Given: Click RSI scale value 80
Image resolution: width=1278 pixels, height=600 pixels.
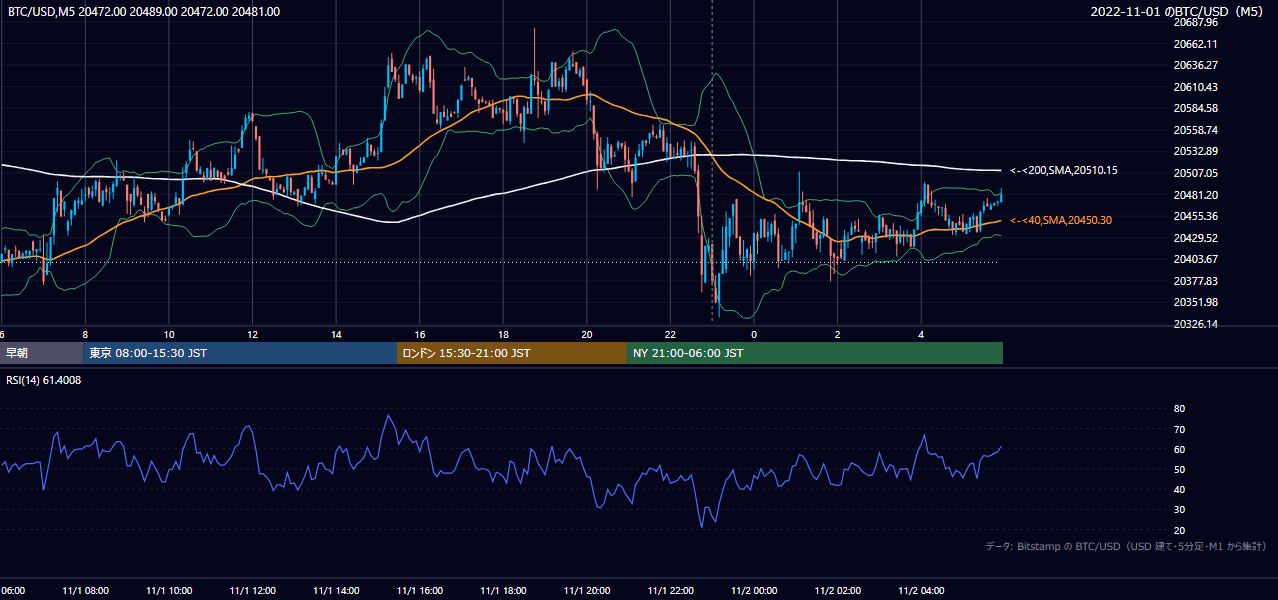Looking at the screenshot, I should click(1179, 409).
